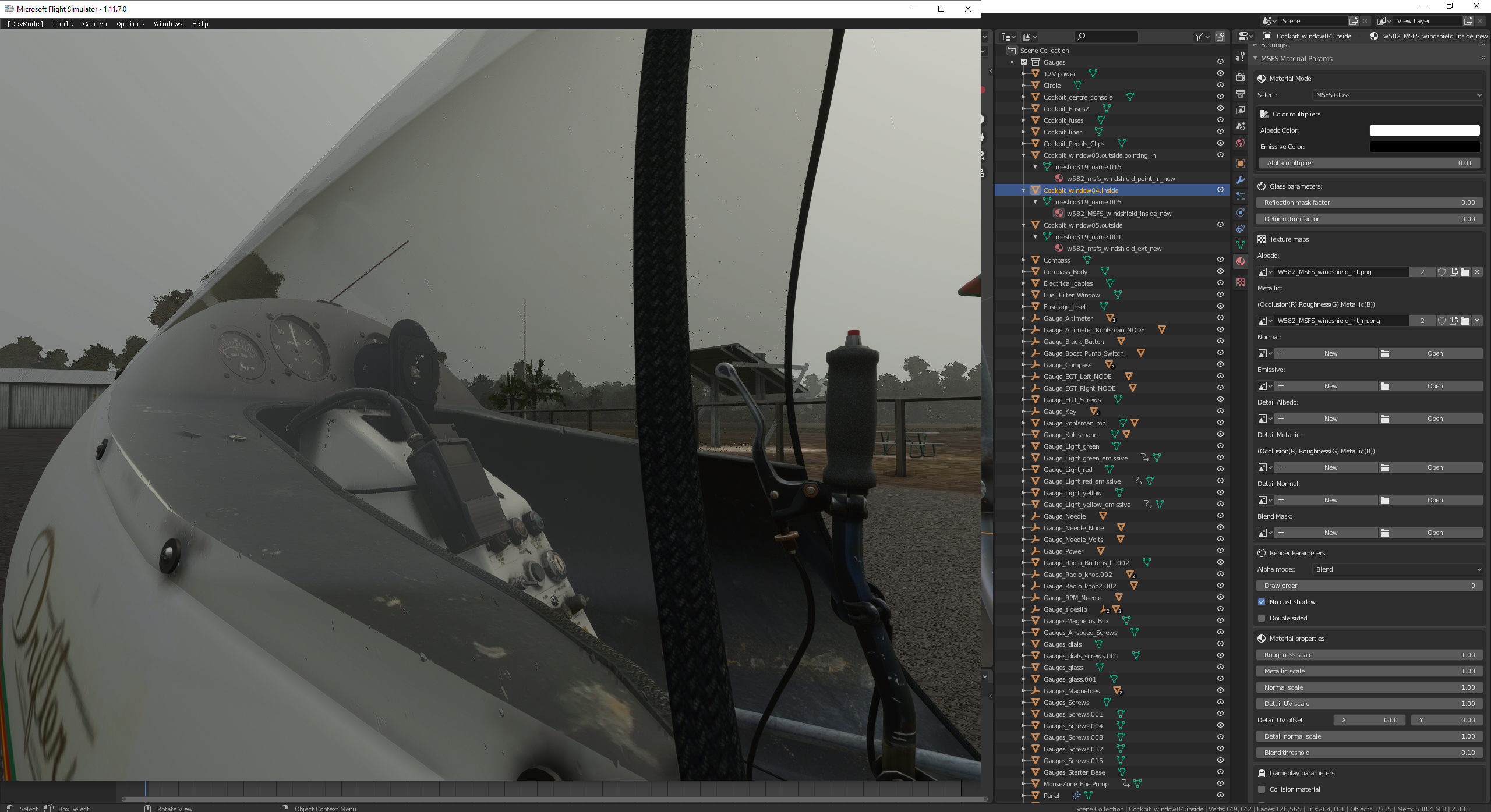This screenshot has width=1491, height=812.
Task: Toggle visibility of Gauge_Altimeter
Action: [1220, 318]
